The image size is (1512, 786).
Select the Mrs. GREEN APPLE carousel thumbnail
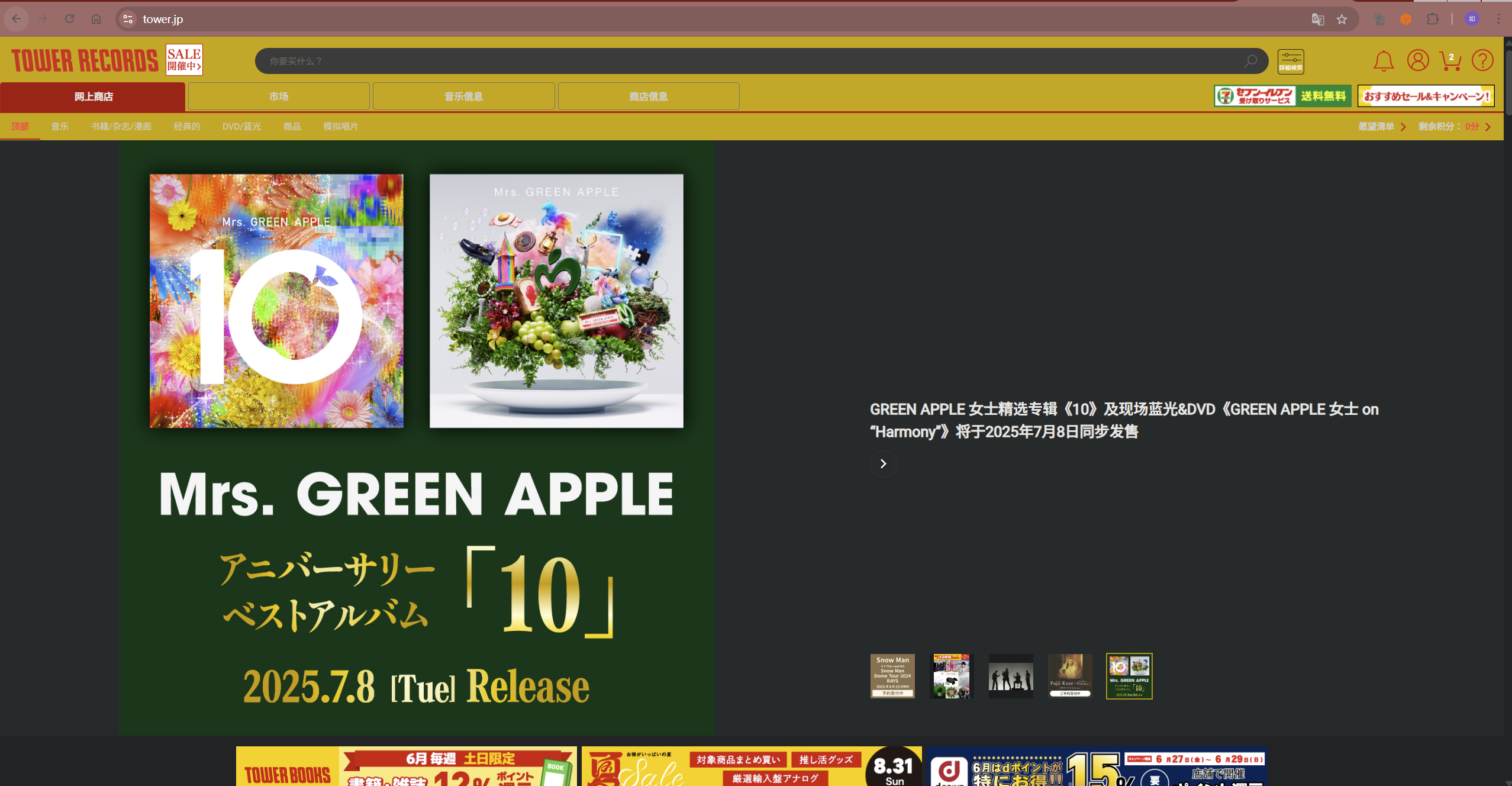coord(1129,676)
